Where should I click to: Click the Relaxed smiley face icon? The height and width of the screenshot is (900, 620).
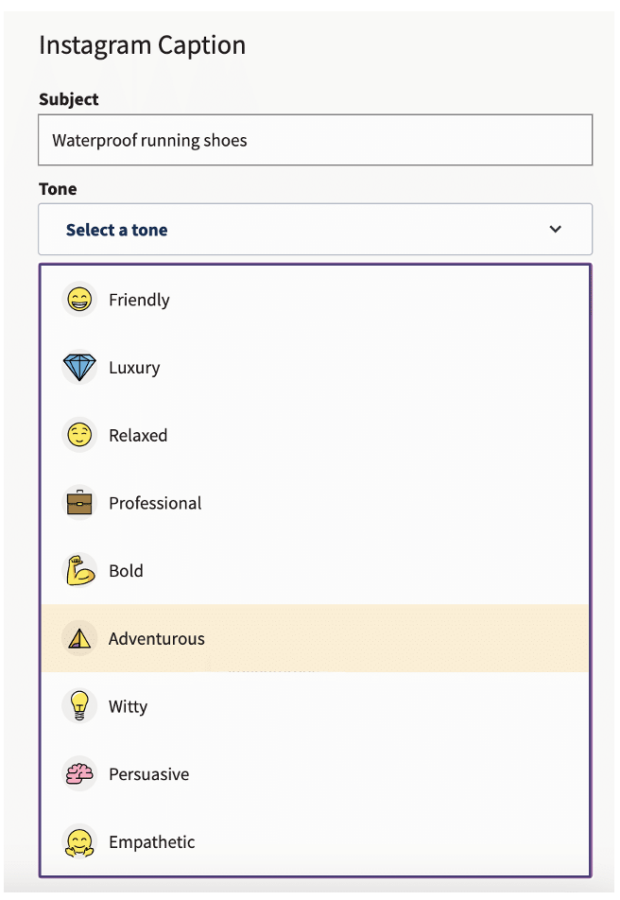click(79, 435)
